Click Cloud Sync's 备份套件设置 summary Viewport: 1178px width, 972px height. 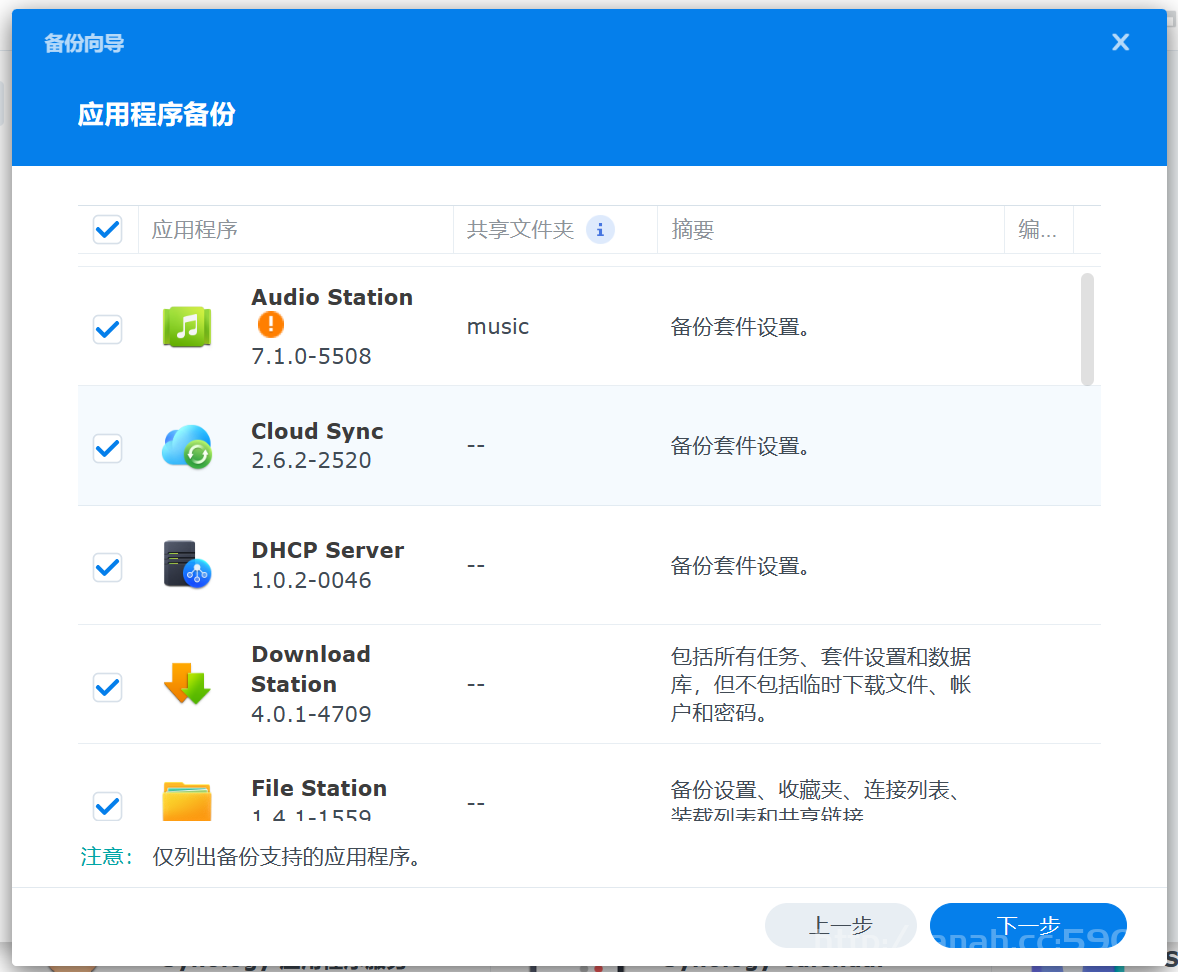[740, 446]
